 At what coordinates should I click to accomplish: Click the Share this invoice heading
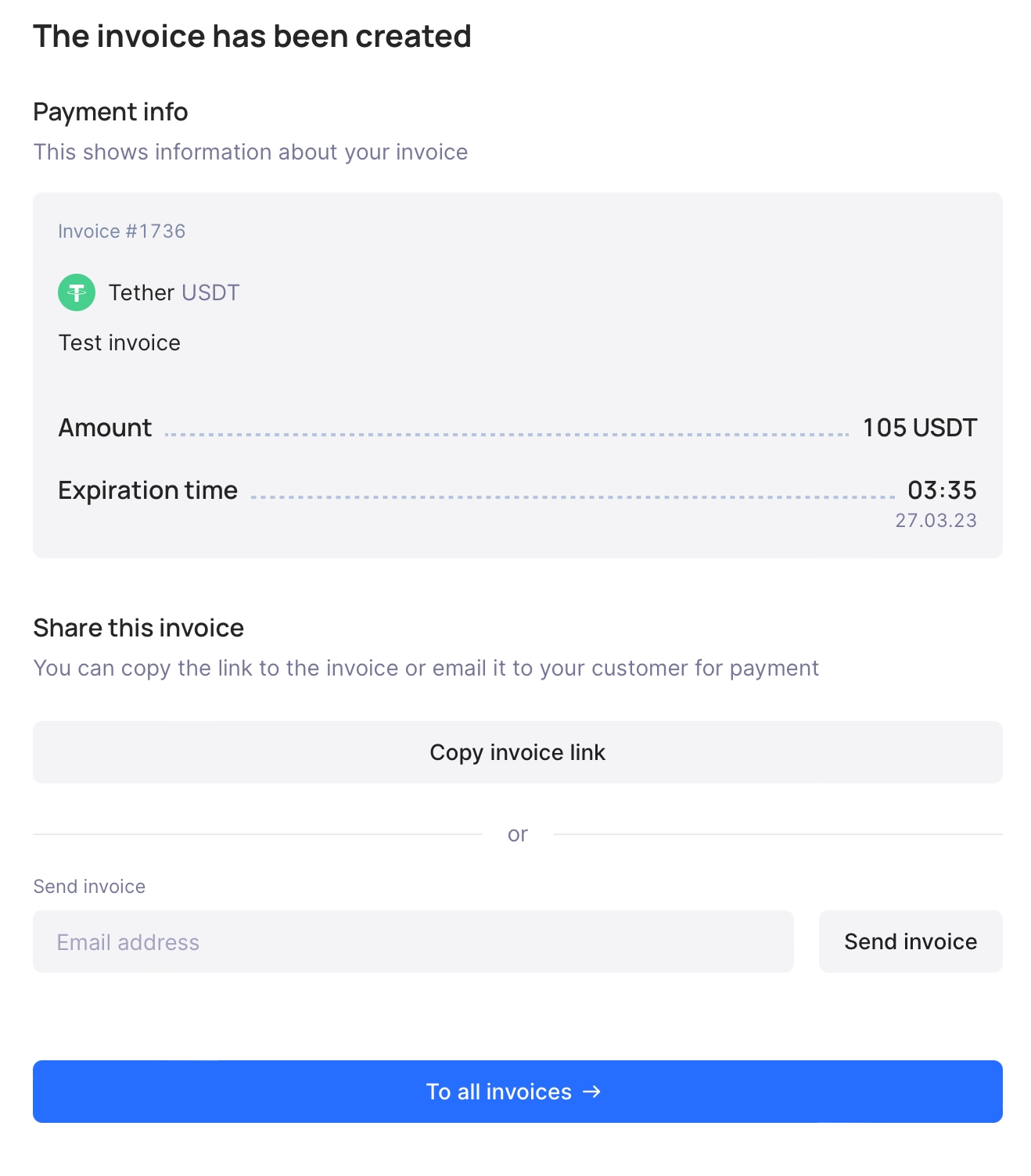click(138, 628)
